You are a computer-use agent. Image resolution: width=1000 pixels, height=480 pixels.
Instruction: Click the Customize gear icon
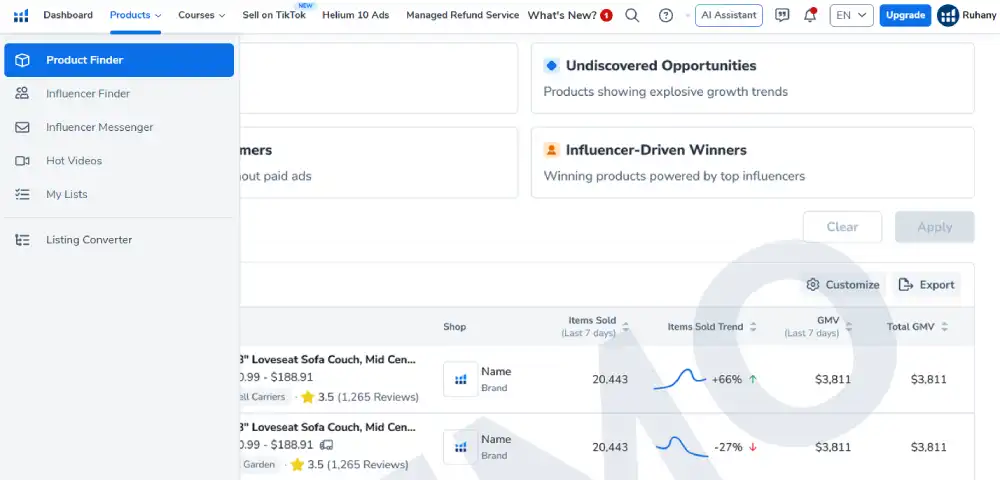click(812, 285)
